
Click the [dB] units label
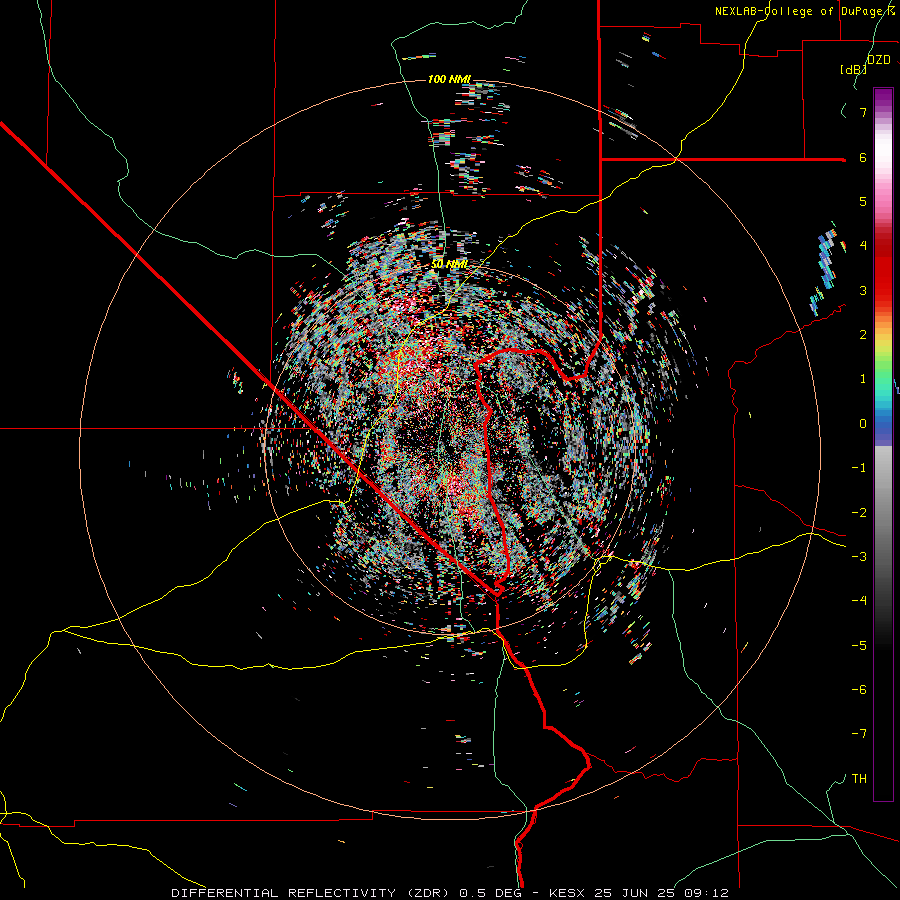point(854,69)
